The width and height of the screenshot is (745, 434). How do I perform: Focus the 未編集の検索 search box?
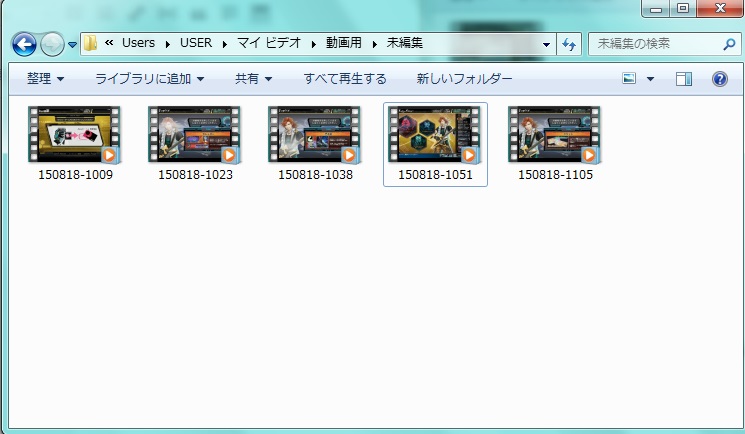pyautogui.click(x=663, y=44)
